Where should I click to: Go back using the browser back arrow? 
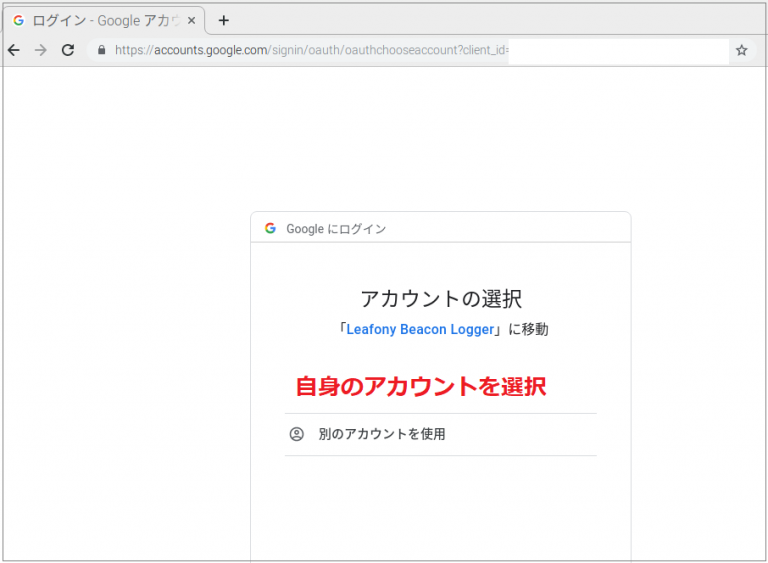14,50
